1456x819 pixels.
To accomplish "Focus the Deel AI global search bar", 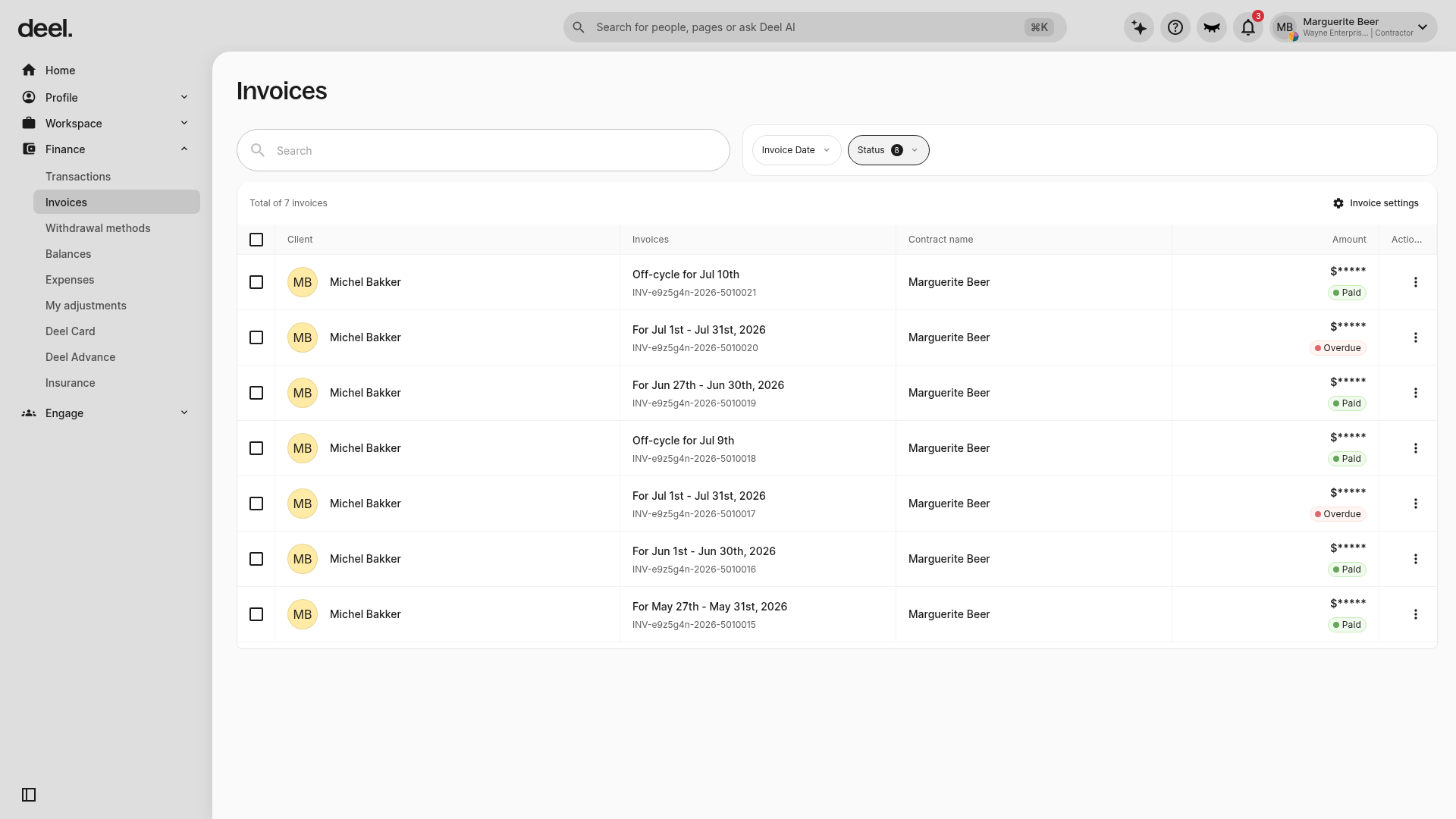I will [814, 27].
